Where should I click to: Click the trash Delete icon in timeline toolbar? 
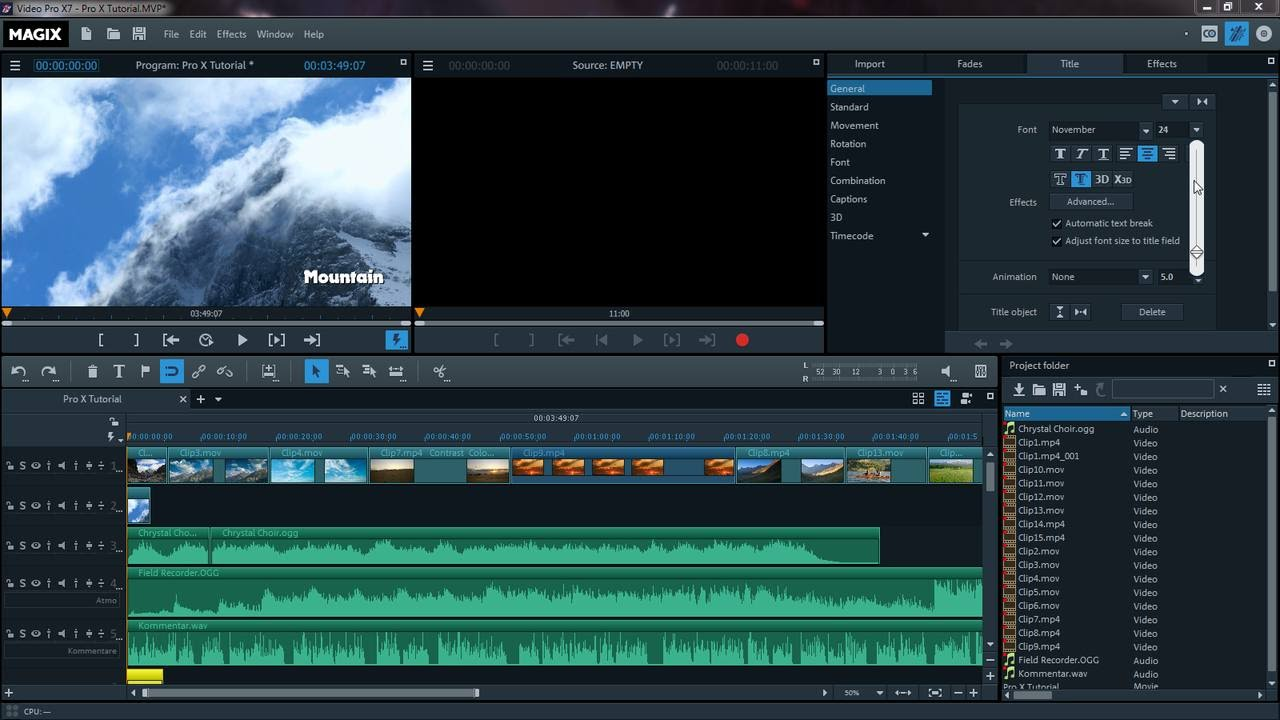(x=92, y=371)
